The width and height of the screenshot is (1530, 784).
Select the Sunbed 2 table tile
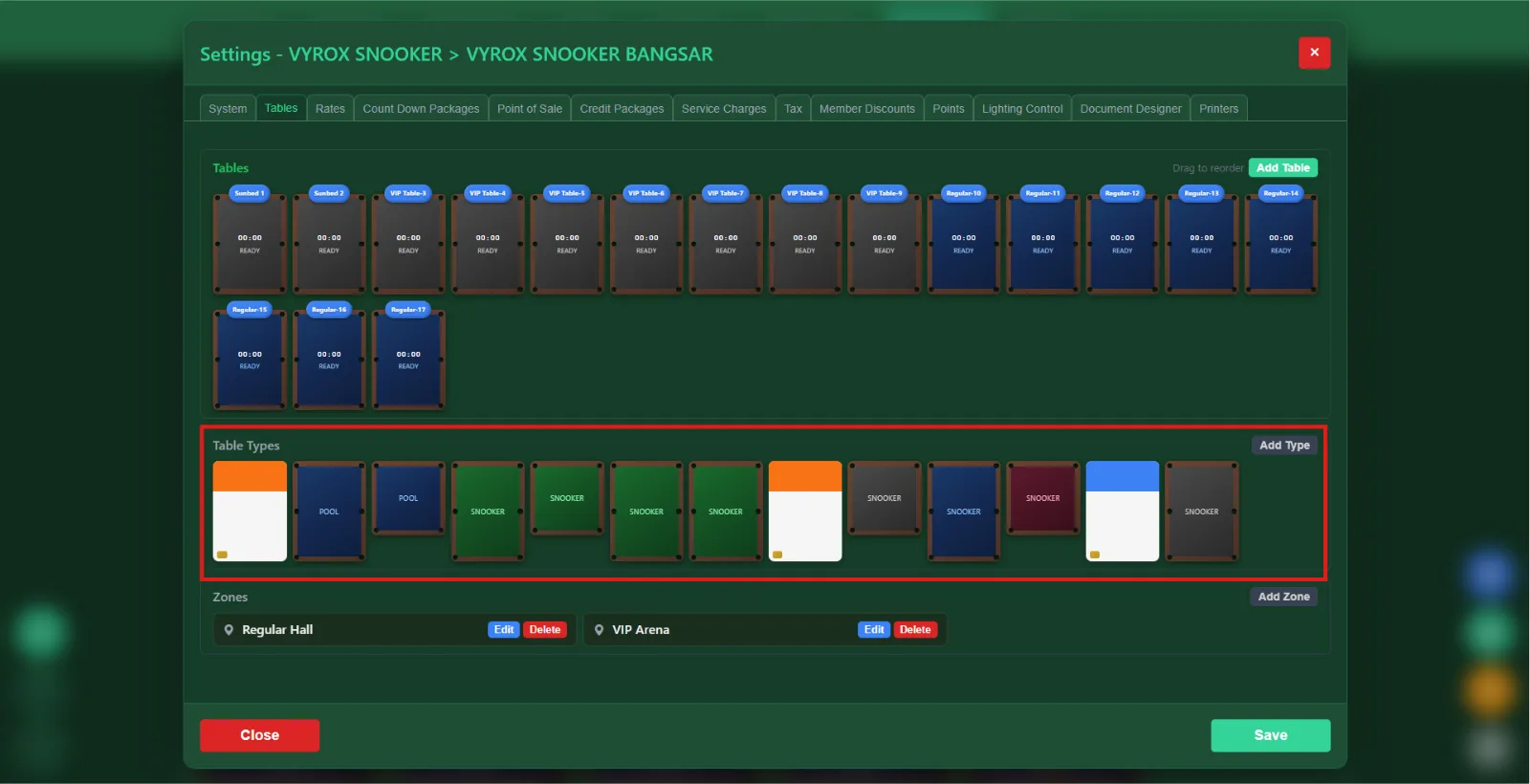tap(329, 243)
